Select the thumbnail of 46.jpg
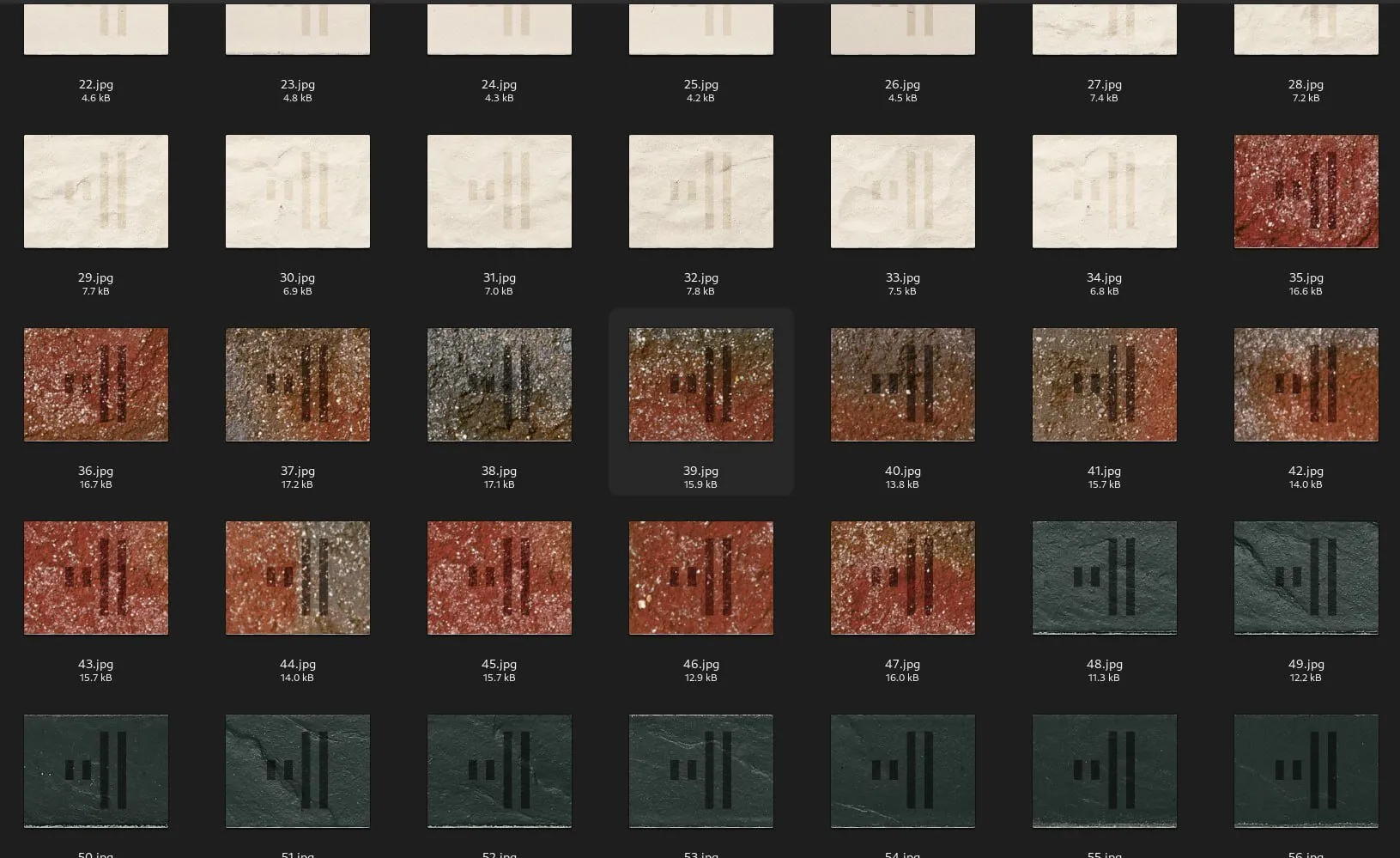This screenshot has height=858, width=1400. coord(701,578)
